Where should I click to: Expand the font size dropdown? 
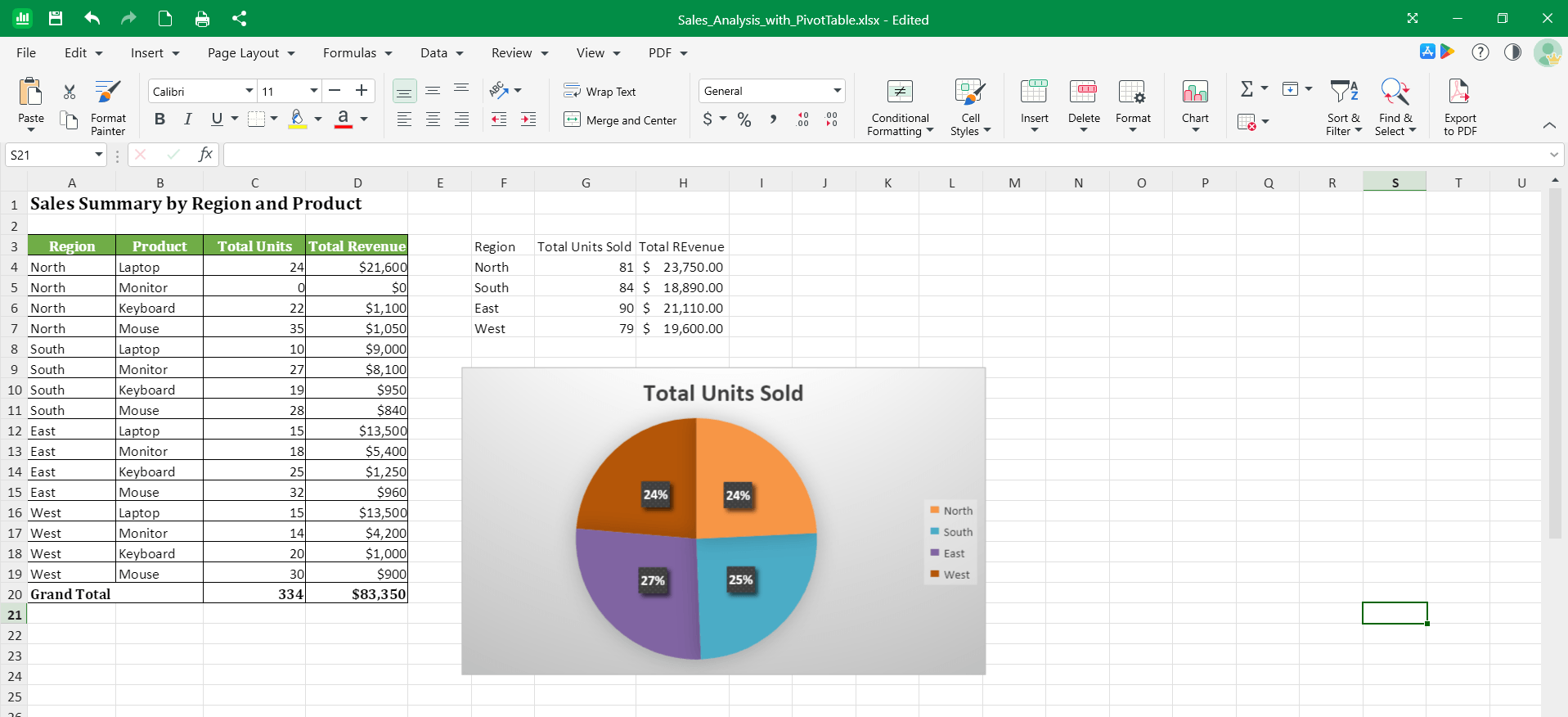[314, 91]
